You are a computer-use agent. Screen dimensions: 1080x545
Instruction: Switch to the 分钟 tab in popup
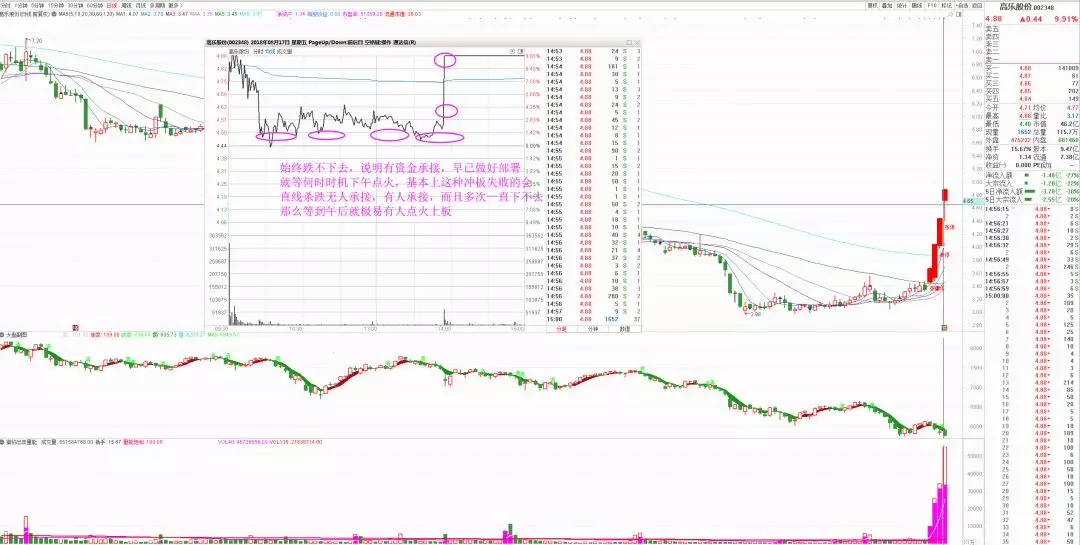[x=593, y=329]
